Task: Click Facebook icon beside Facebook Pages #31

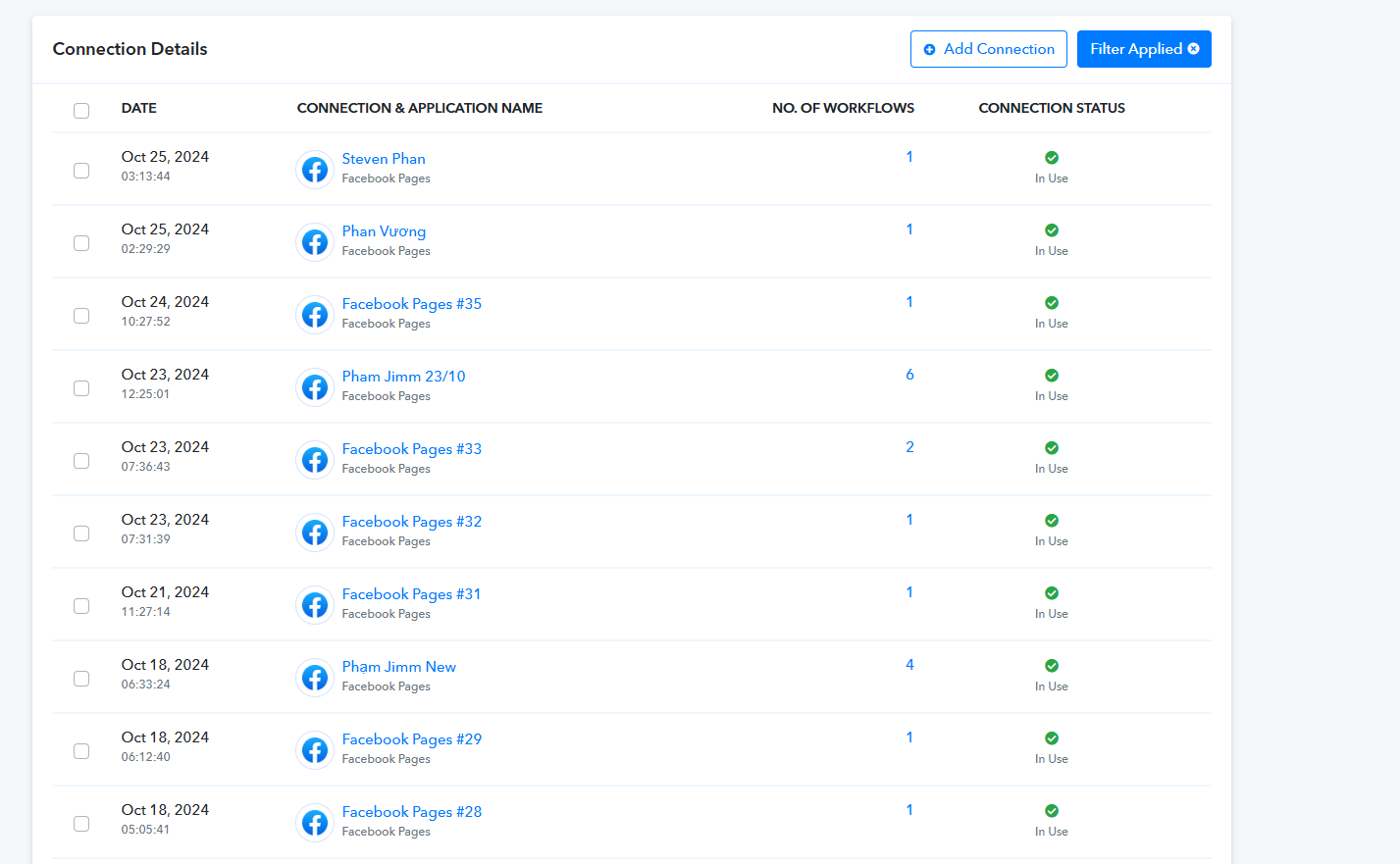Action: [x=315, y=605]
